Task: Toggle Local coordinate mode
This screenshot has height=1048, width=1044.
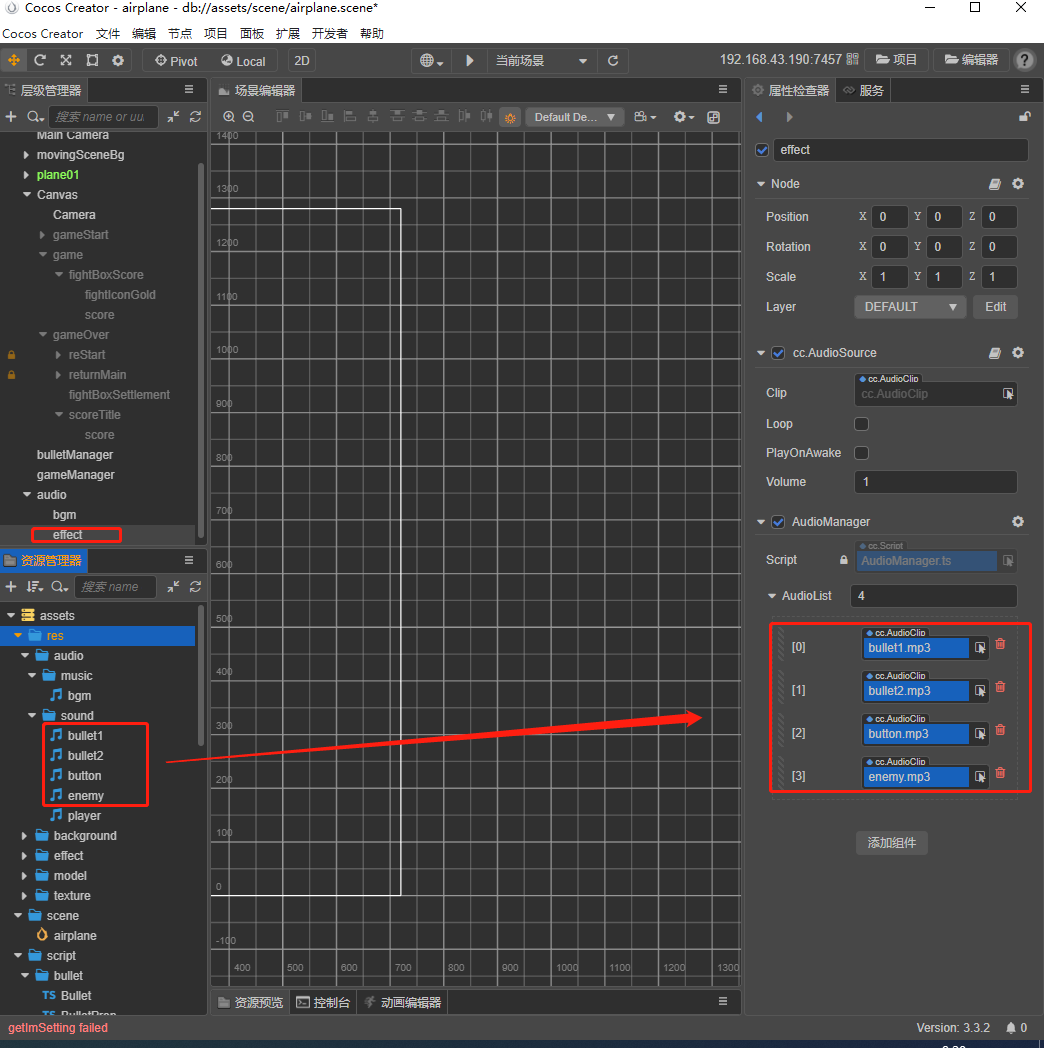Action: [243, 61]
